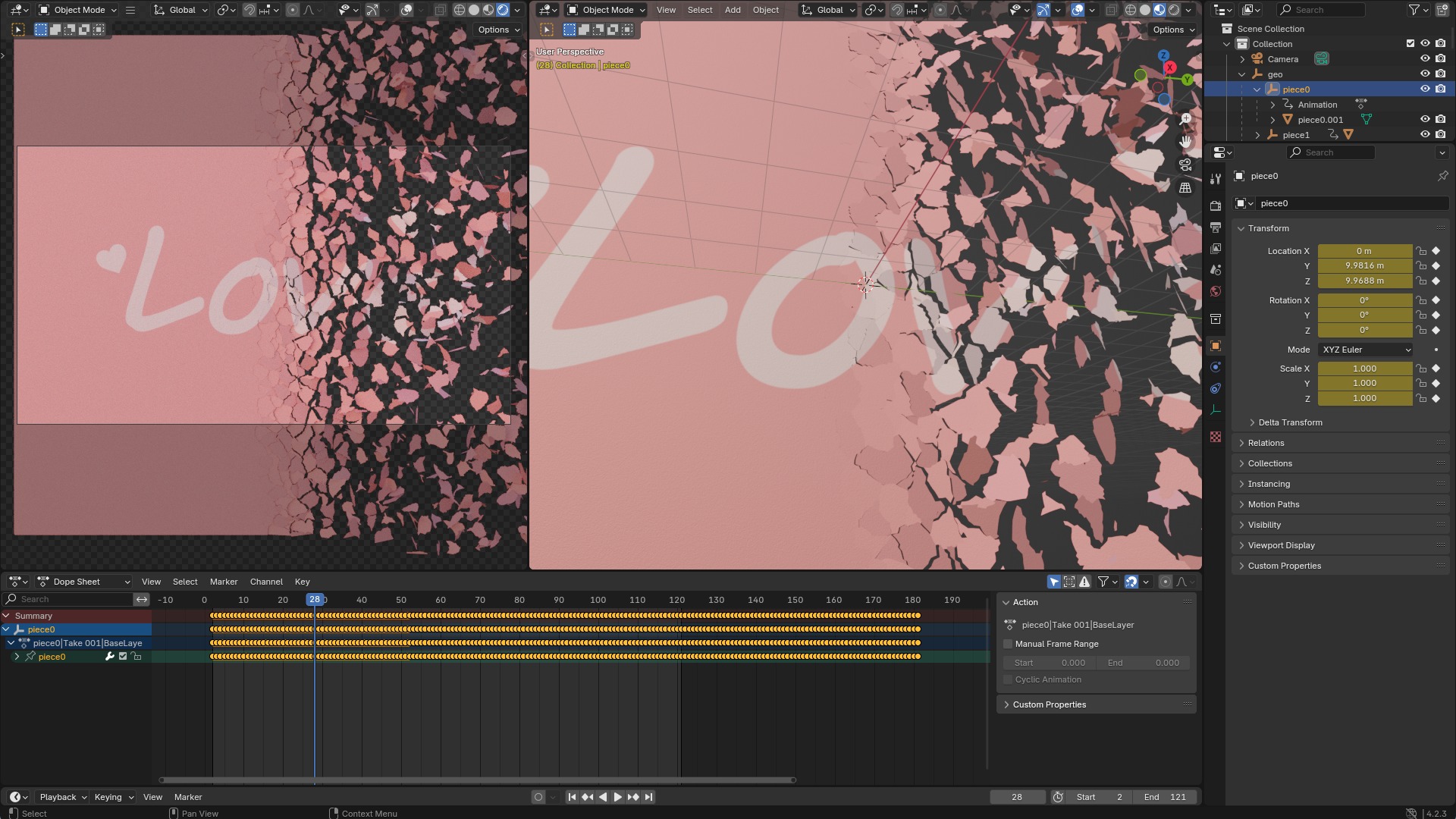
Task: Open the Tool properties tab
Action: pyautogui.click(x=1216, y=178)
